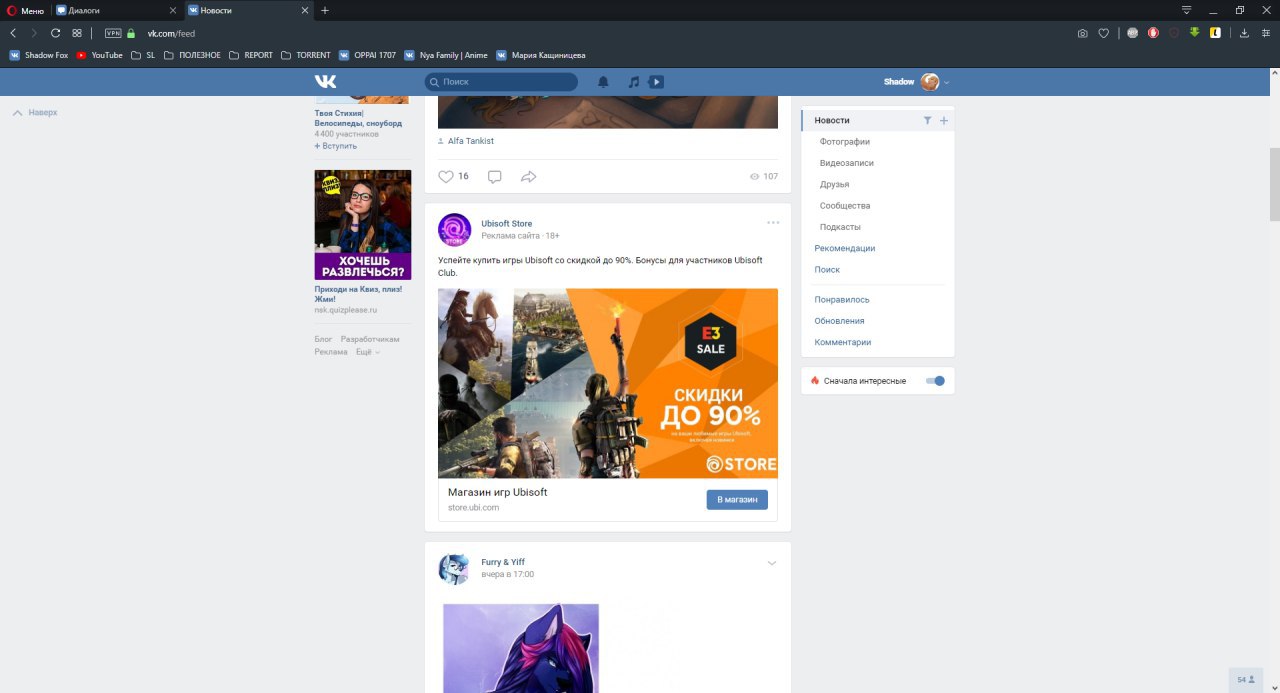Open the quiz ad image Хочешь развлечься
The height and width of the screenshot is (693, 1280).
(363, 225)
